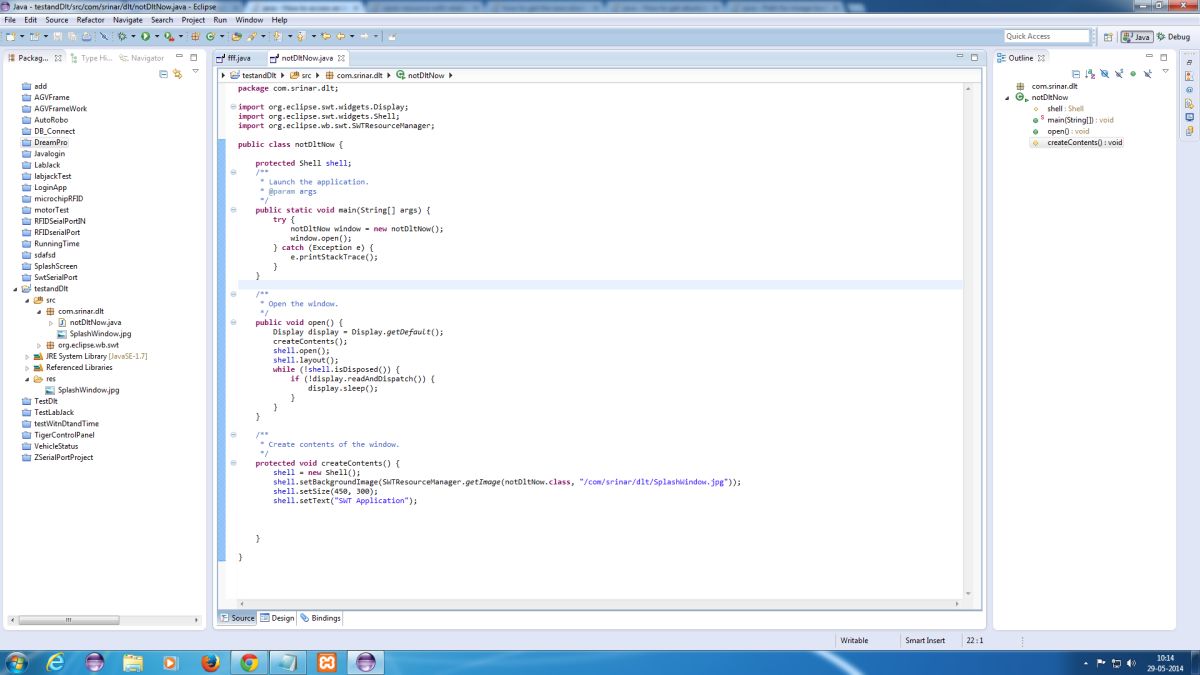Viewport: 1200px width, 675px height.
Task: Open Package Explorer View Menu triangle
Action: pyautogui.click(x=195, y=71)
